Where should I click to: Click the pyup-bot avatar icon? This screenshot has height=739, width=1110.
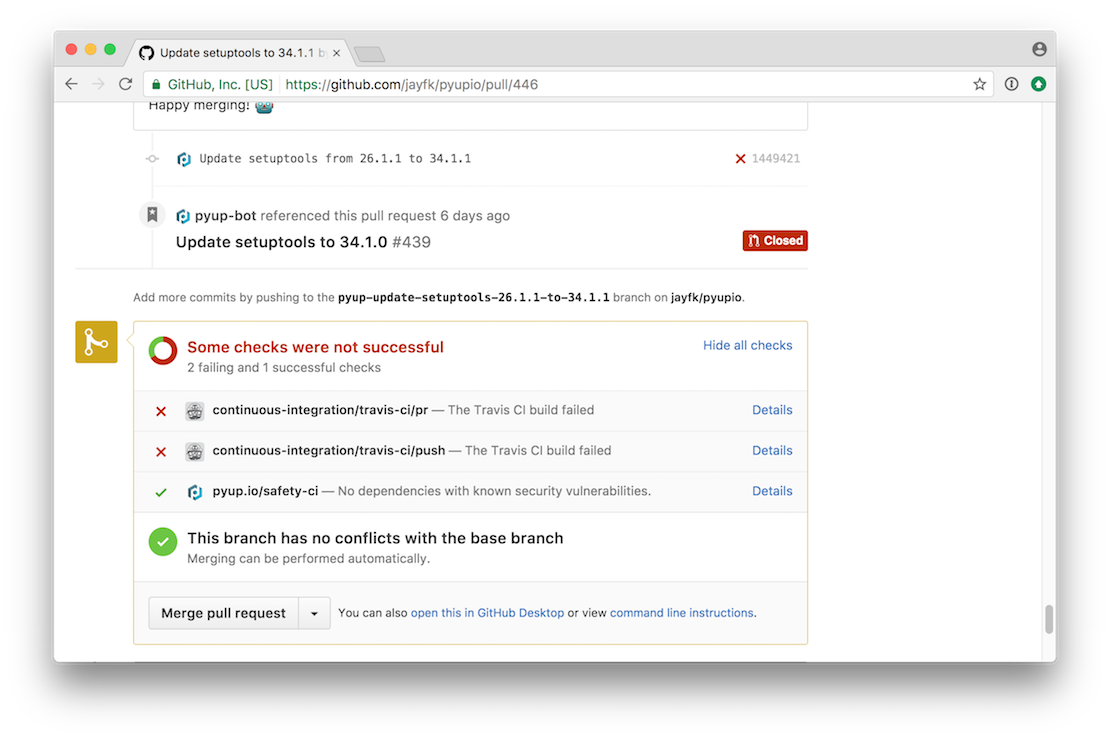[183, 216]
